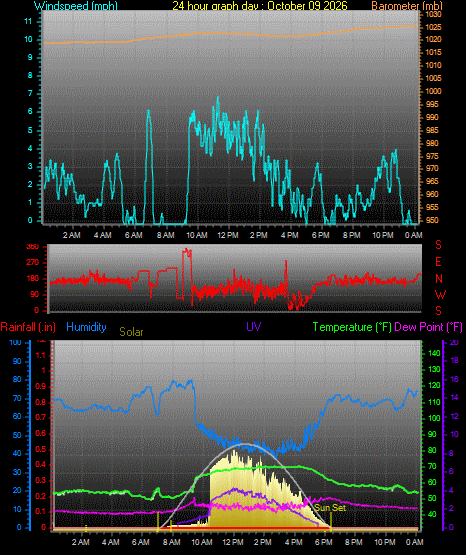Click 0 AM on the windspeed chart time axis
466x555 pixels.
pyautogui.click(x=414, y=235)
